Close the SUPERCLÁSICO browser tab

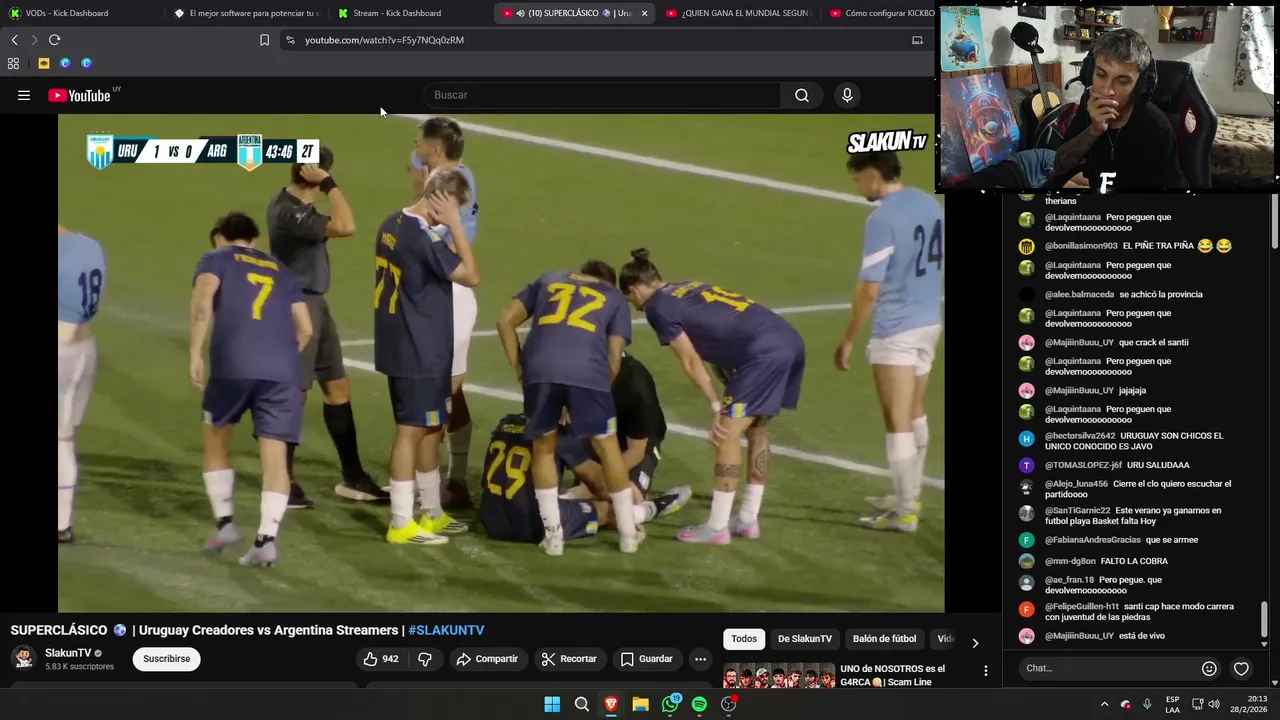coord(644,13)
